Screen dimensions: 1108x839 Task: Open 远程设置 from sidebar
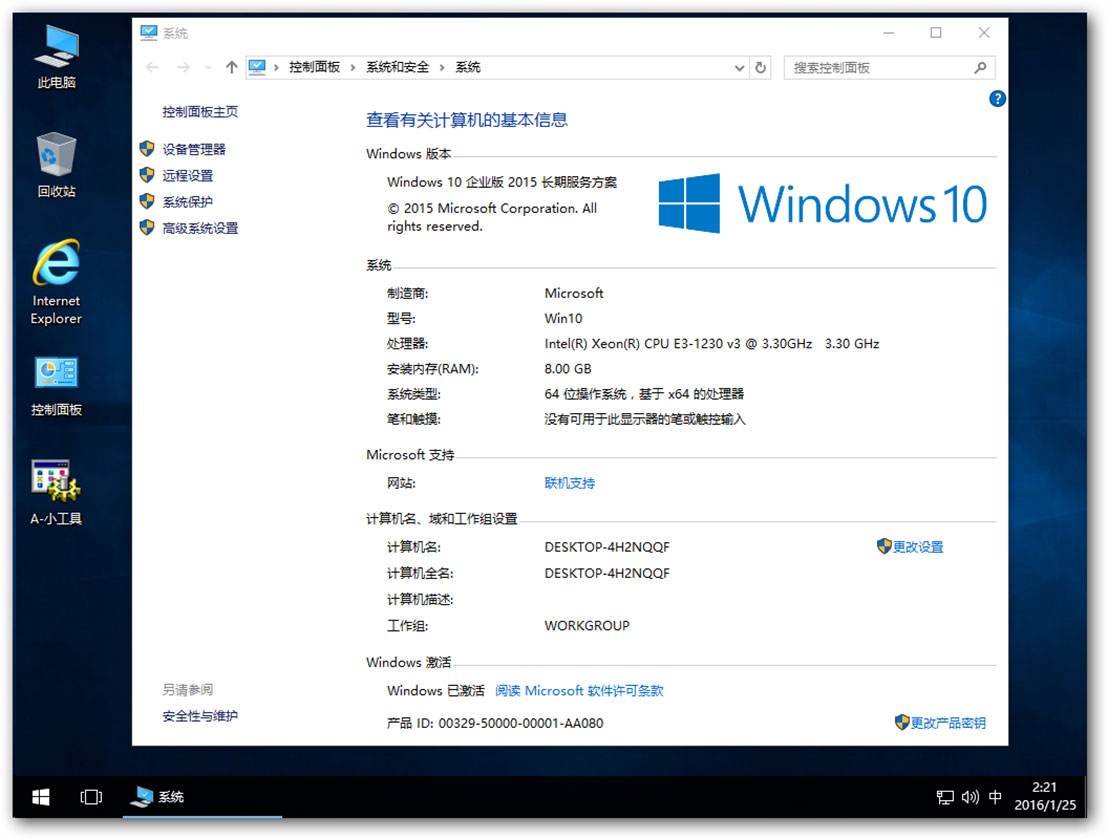(x=187, y=175)
